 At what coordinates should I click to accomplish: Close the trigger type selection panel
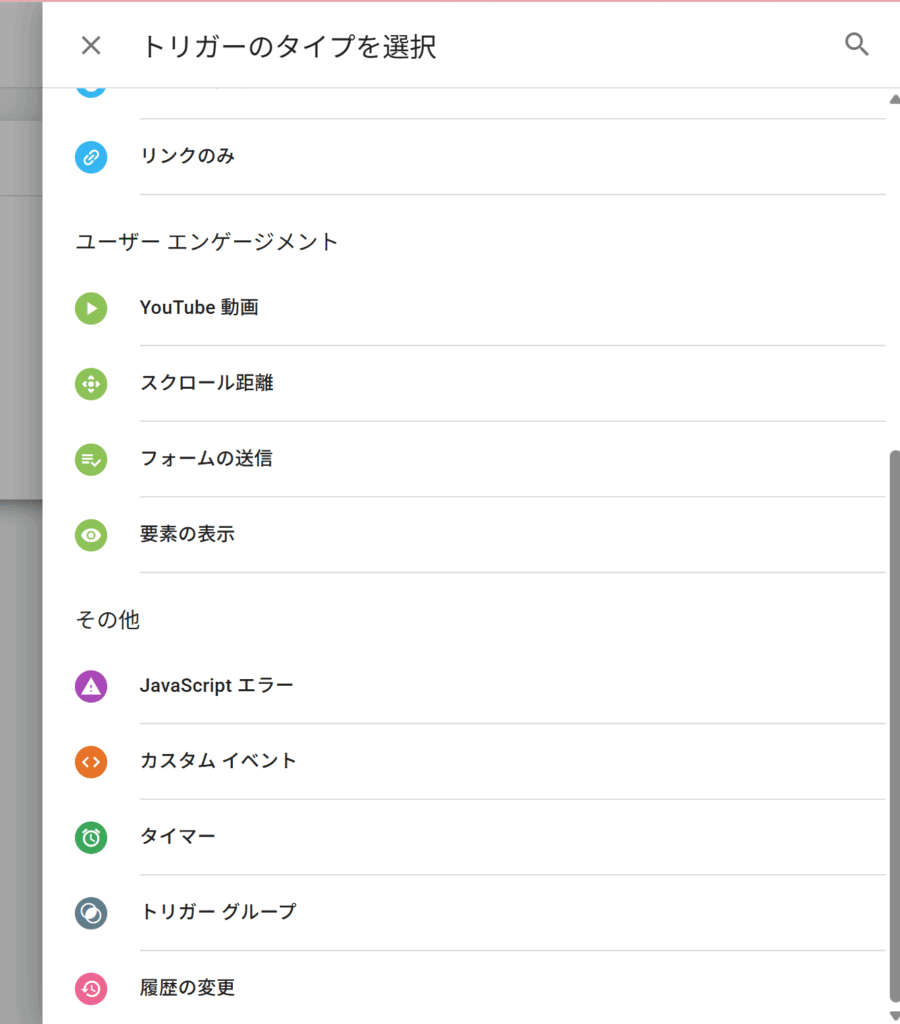coord(91,45)
